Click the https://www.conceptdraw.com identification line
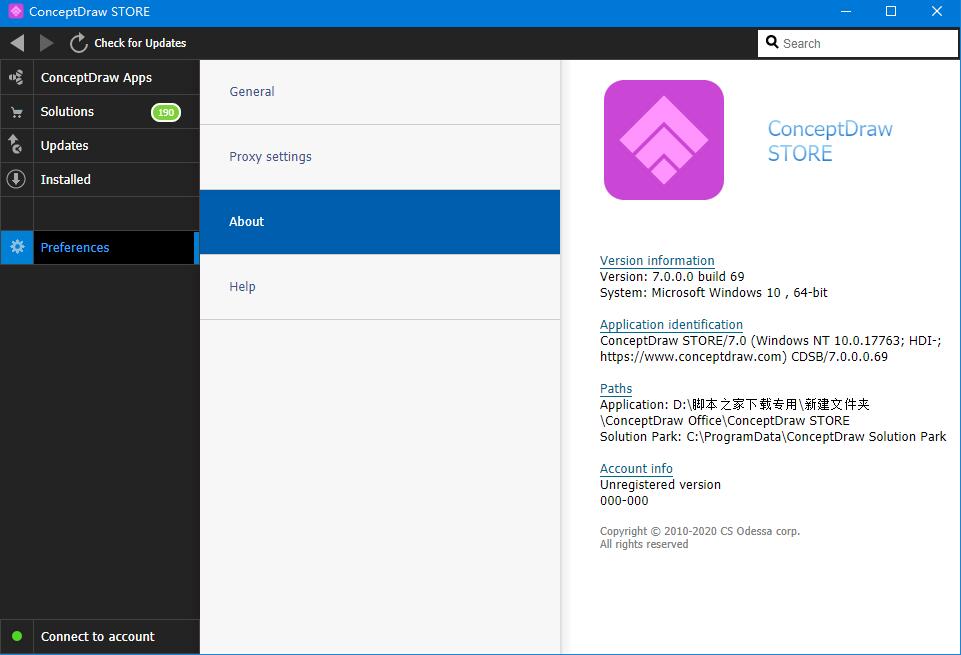The image size is (961, 655). pyautogui.click(x=743, y=357)
